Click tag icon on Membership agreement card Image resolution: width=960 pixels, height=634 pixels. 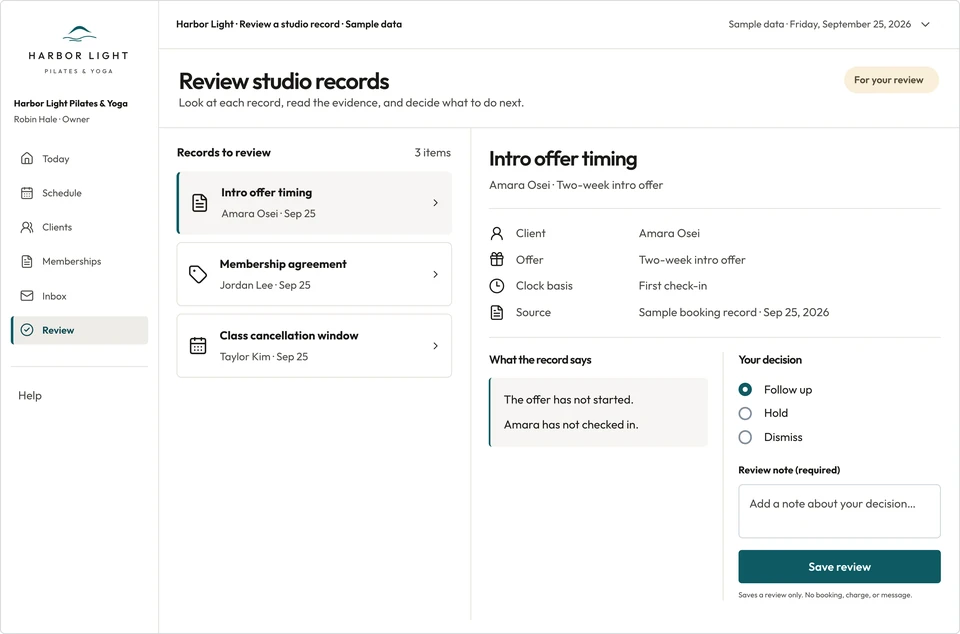pyautogui.click(x=198, y=274)
